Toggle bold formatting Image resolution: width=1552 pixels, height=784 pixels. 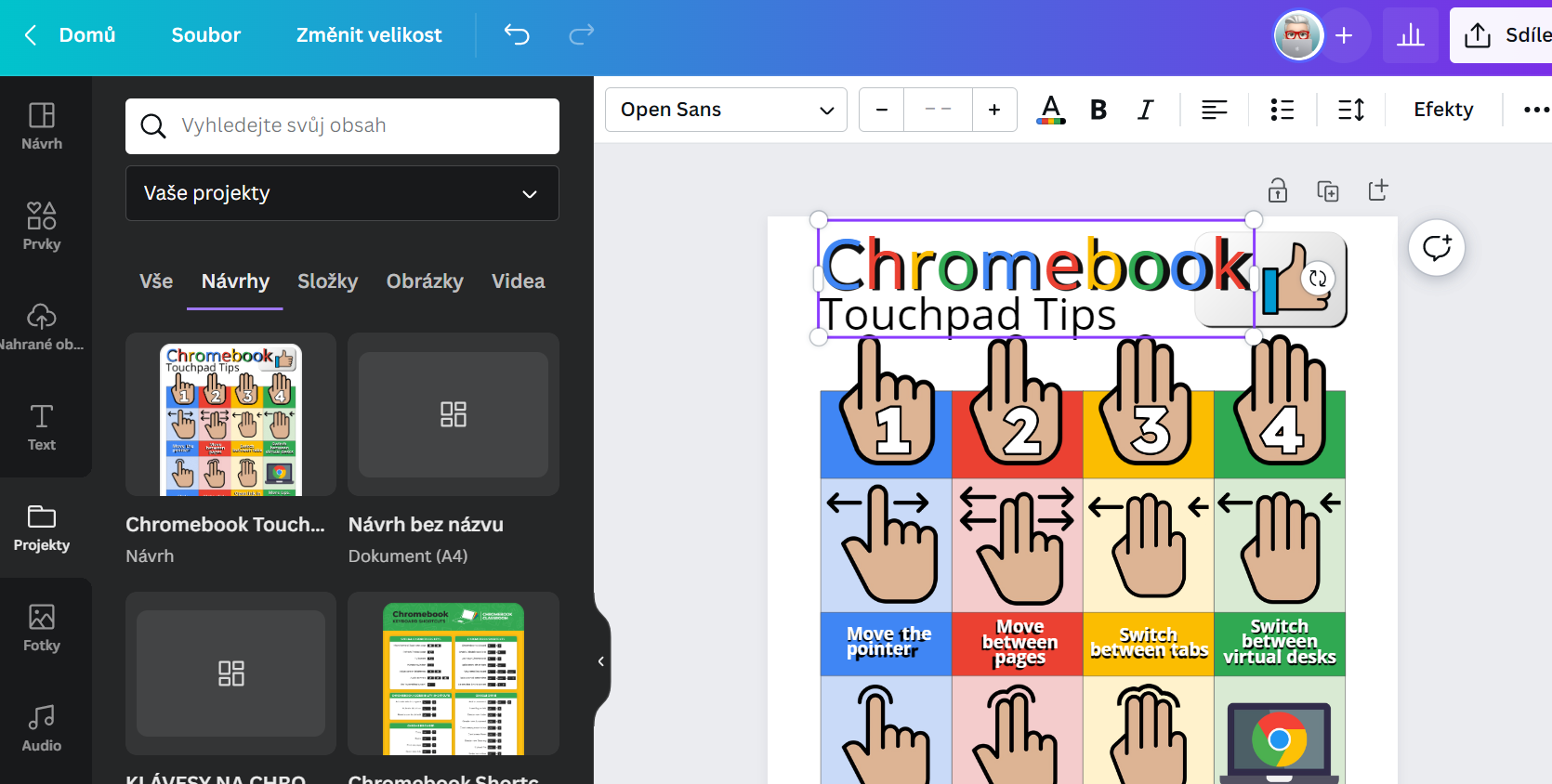tap(1098, 110)
